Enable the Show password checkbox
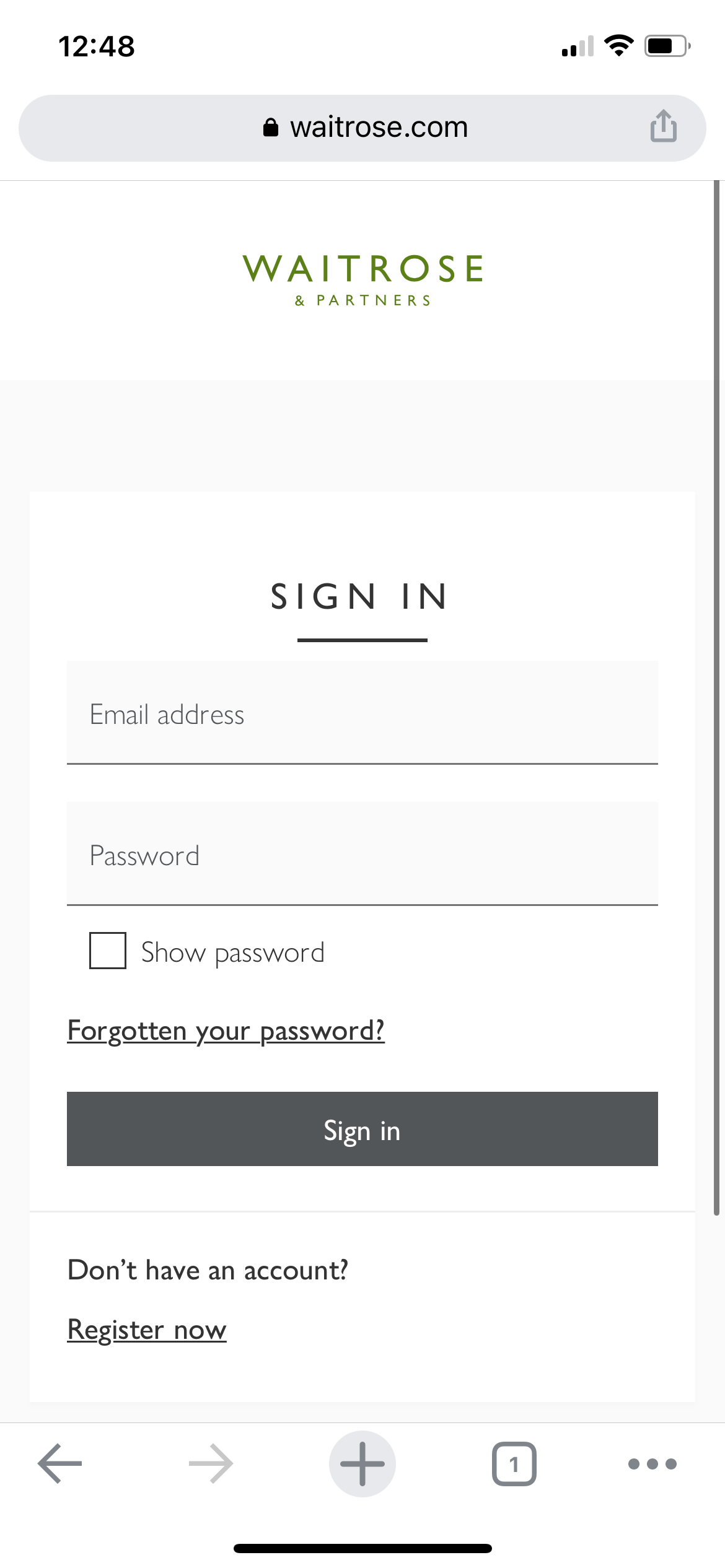Image resolution: width=725 pixels, height=1568 pixels. (x=108, y=951)
